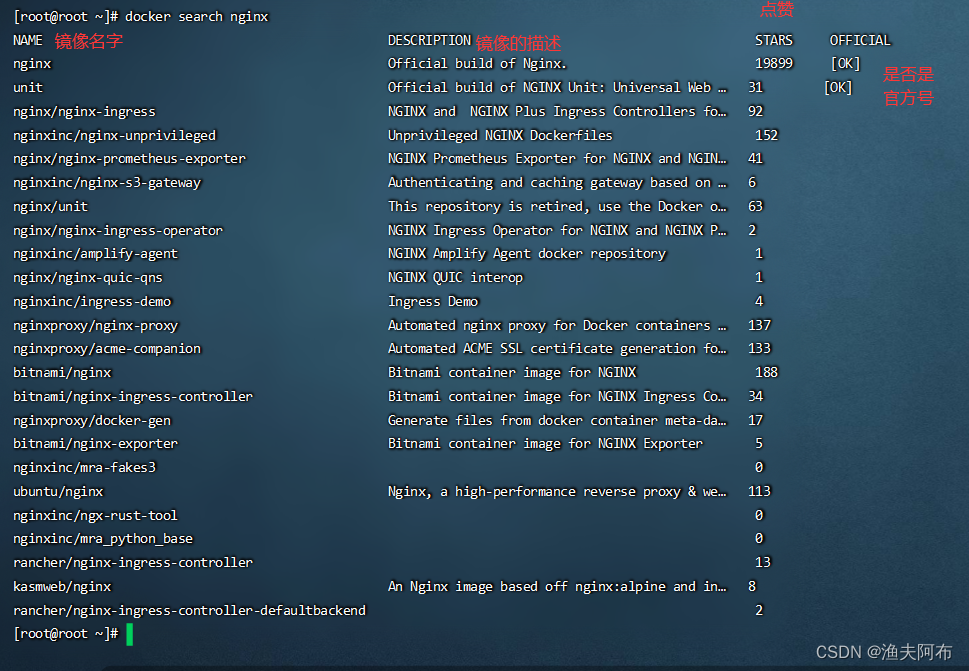Click "Automated ACME SSL certificate" description
Viewport: 969px width, 671px height.
(x=557, y=349)
